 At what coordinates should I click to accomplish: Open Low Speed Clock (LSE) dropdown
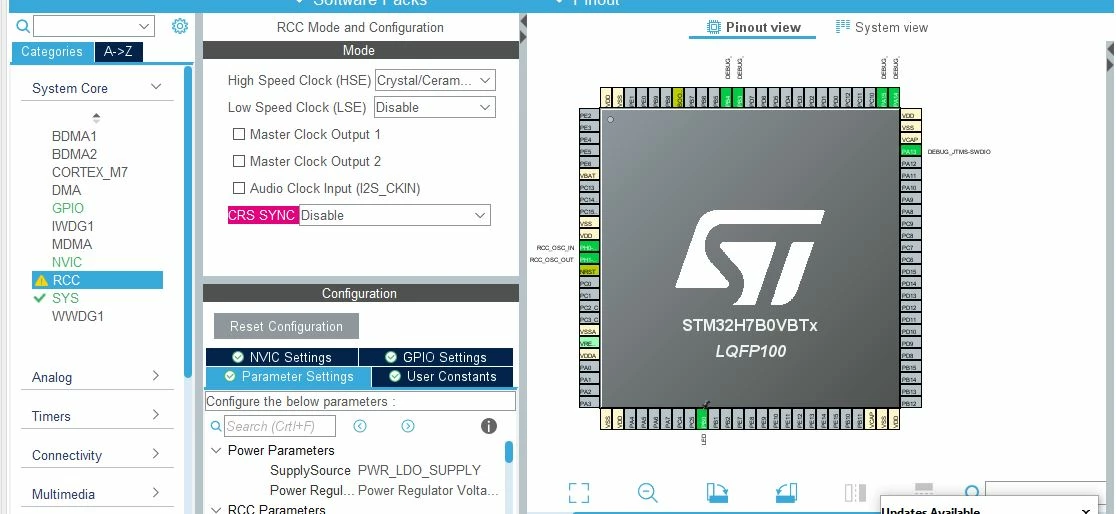click(x=435, y=107)
